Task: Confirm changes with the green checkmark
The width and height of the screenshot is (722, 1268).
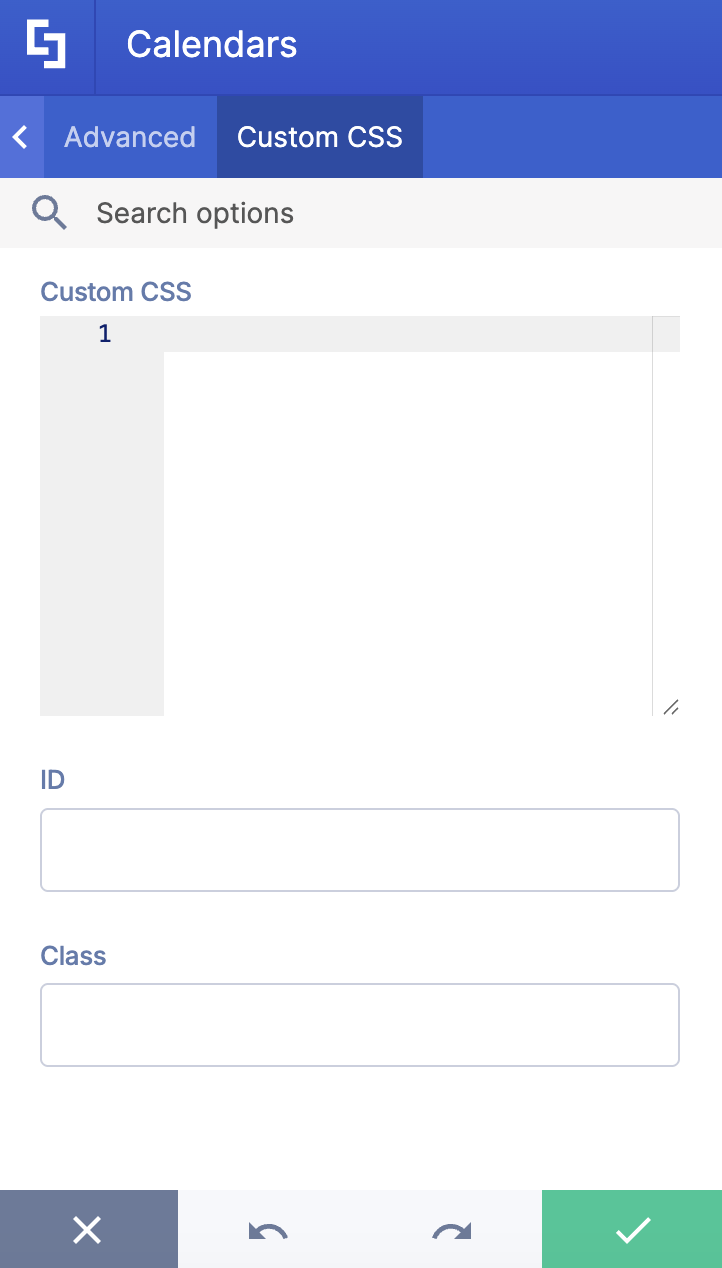Action: coord(631,1229)
